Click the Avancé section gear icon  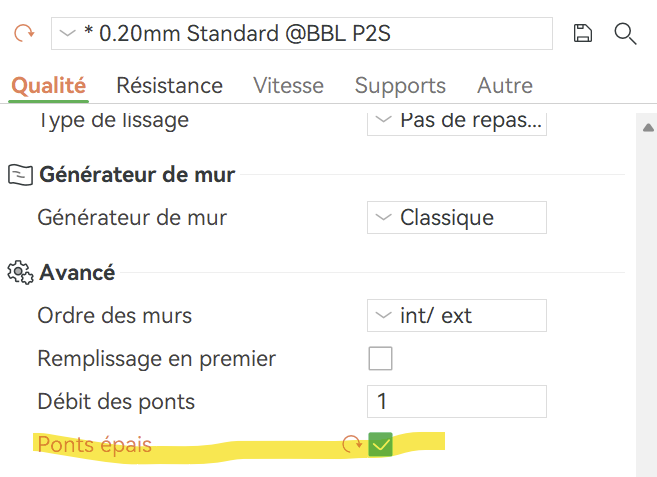19,272
